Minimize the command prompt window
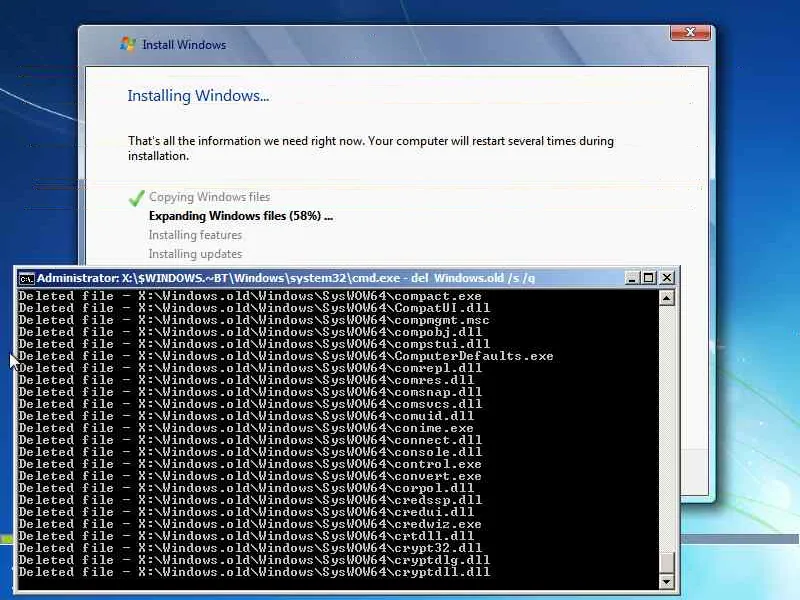The height and width of the screenshot is (600, 800). (x=632, y=278)
